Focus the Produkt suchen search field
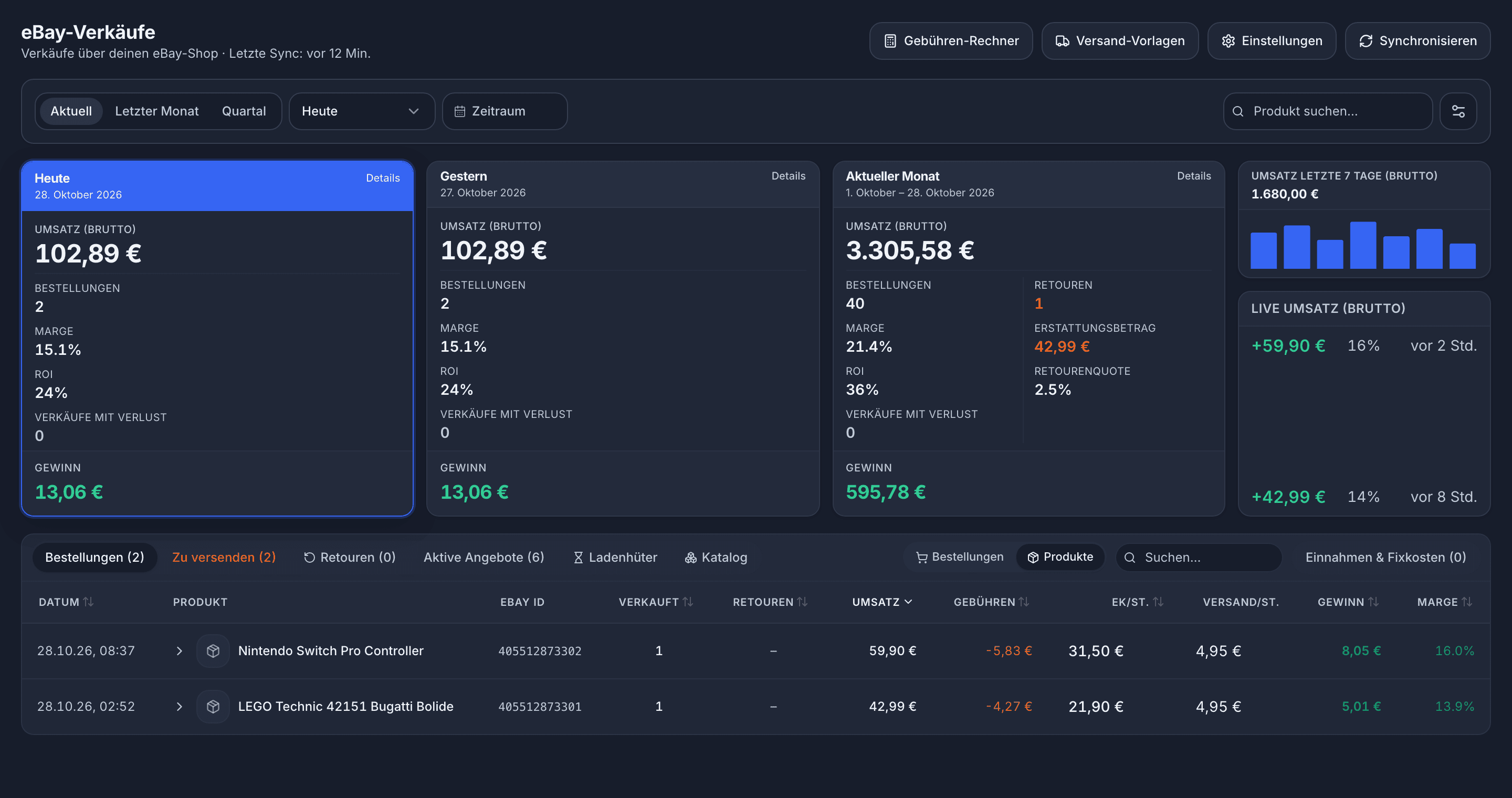This screenshot has width=1512, height=798. [x=1327, y=111]
